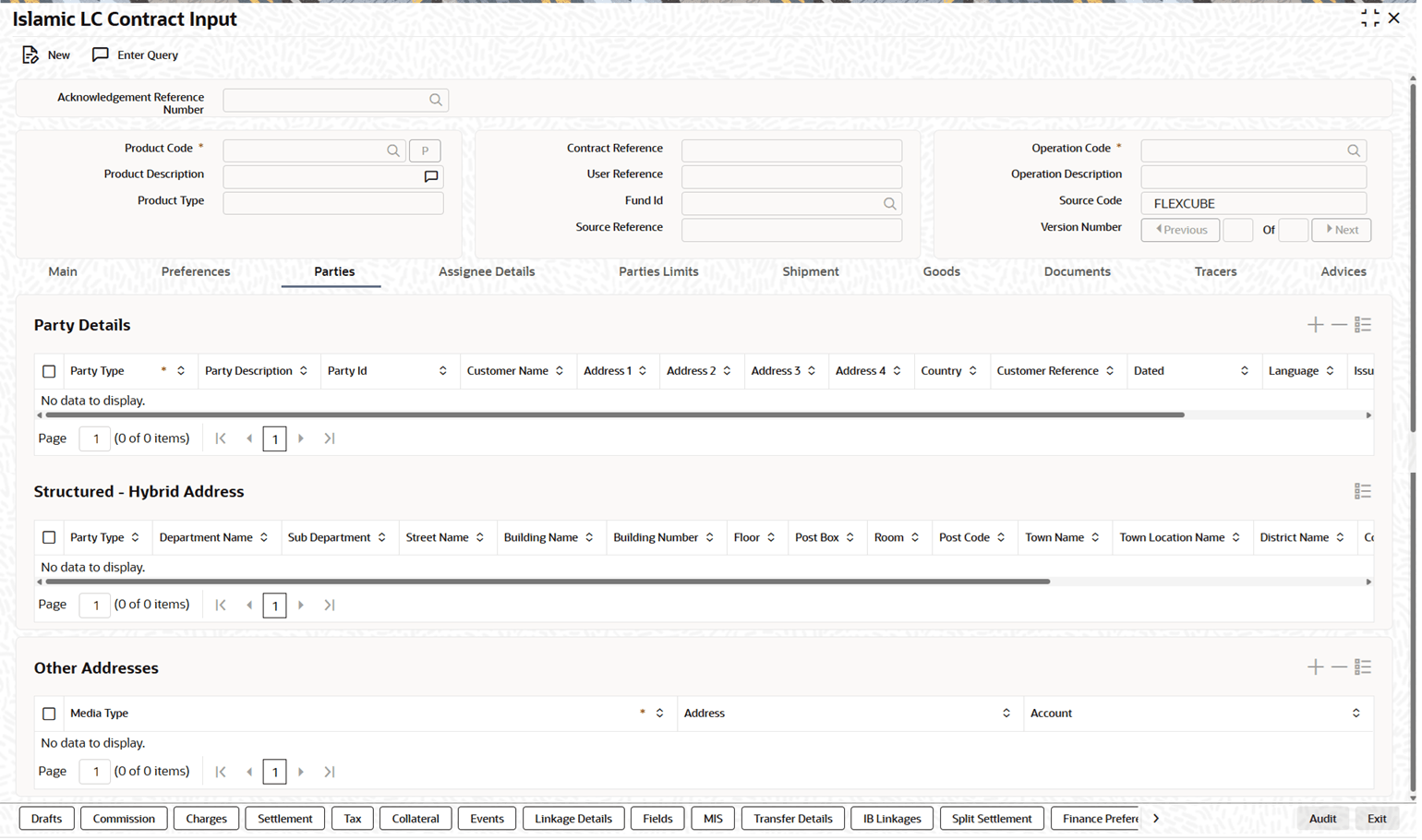Image resolution: width=1422 pixels, height=840 pixels.
Task: Click the Exit button
Action: (x=1377, y=820)
